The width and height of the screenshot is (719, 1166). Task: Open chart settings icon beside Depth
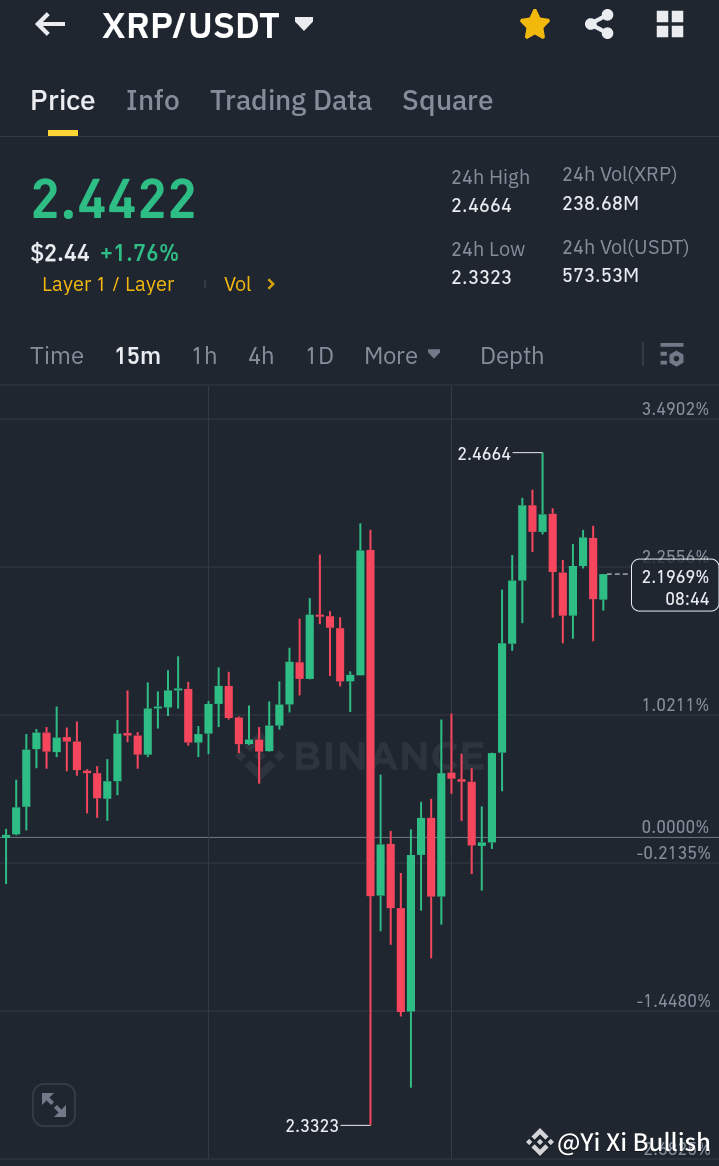[672, 355]
